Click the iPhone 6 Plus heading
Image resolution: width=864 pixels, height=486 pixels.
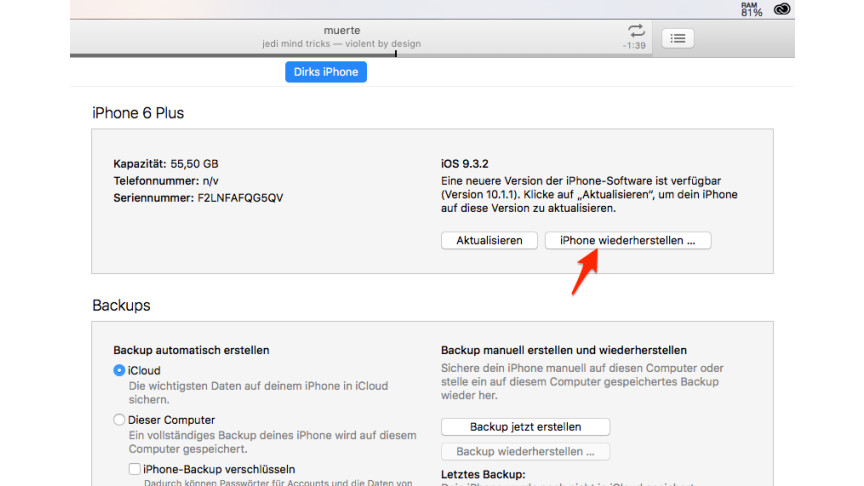point(138,113)
